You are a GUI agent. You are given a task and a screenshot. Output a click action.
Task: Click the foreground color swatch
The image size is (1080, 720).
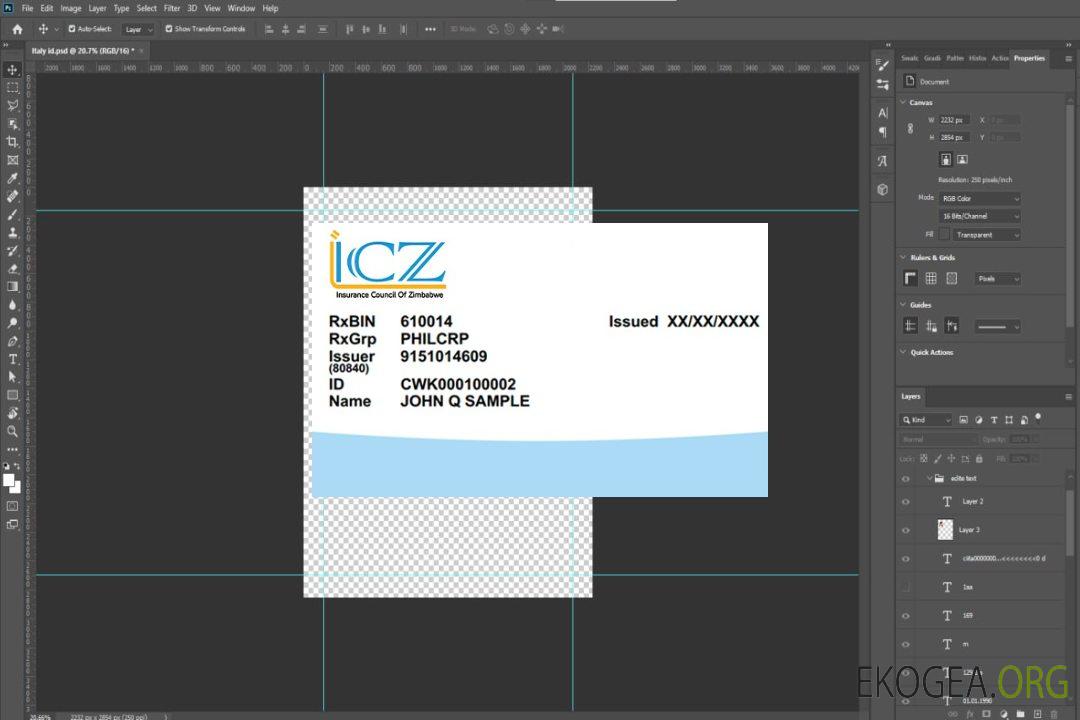[x=9, y=480]
